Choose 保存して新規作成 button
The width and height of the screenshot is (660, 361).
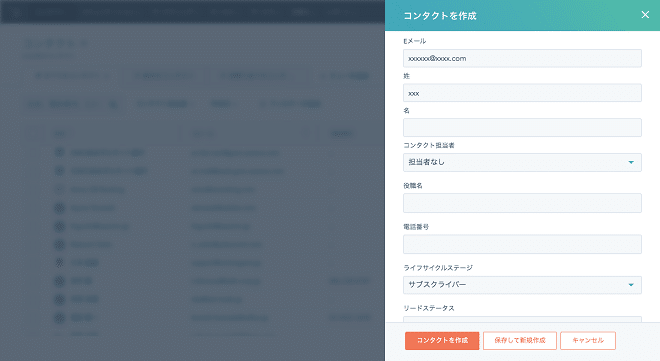pyautogui.click(x=520, y=340)
